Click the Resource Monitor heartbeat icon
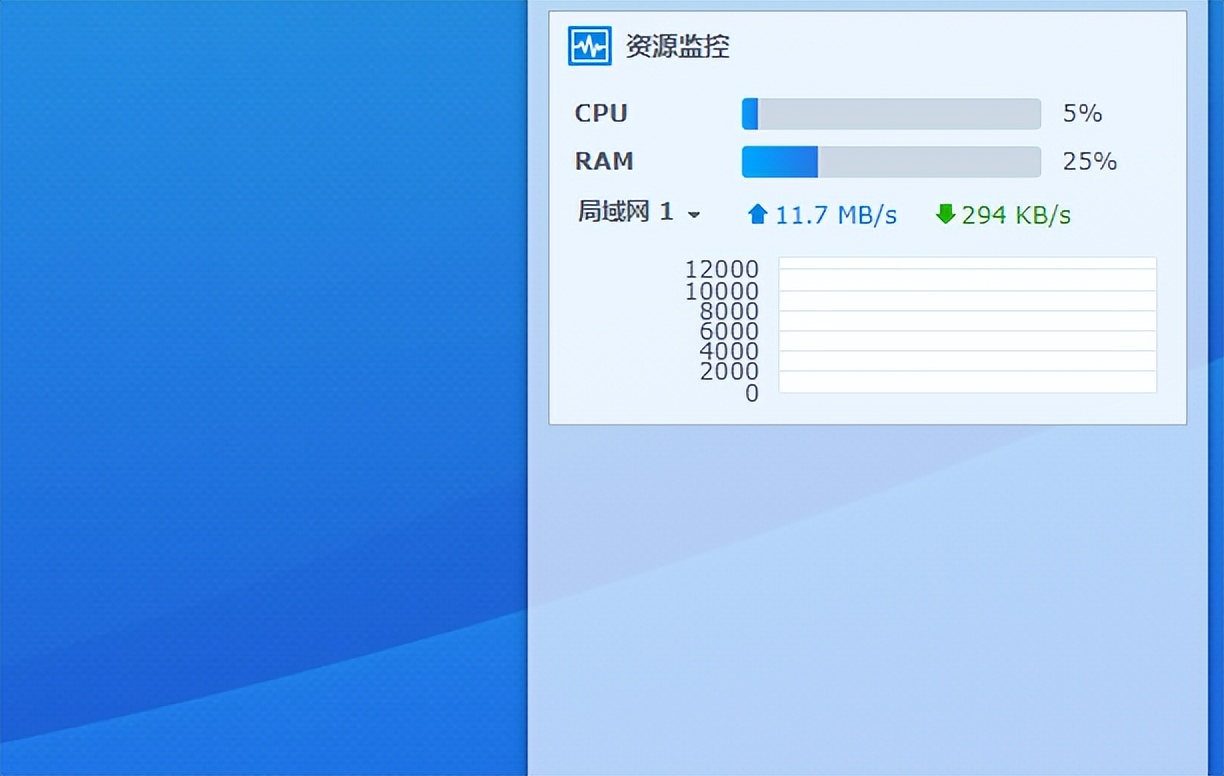1224x776 pixels. tap(590, 46)
